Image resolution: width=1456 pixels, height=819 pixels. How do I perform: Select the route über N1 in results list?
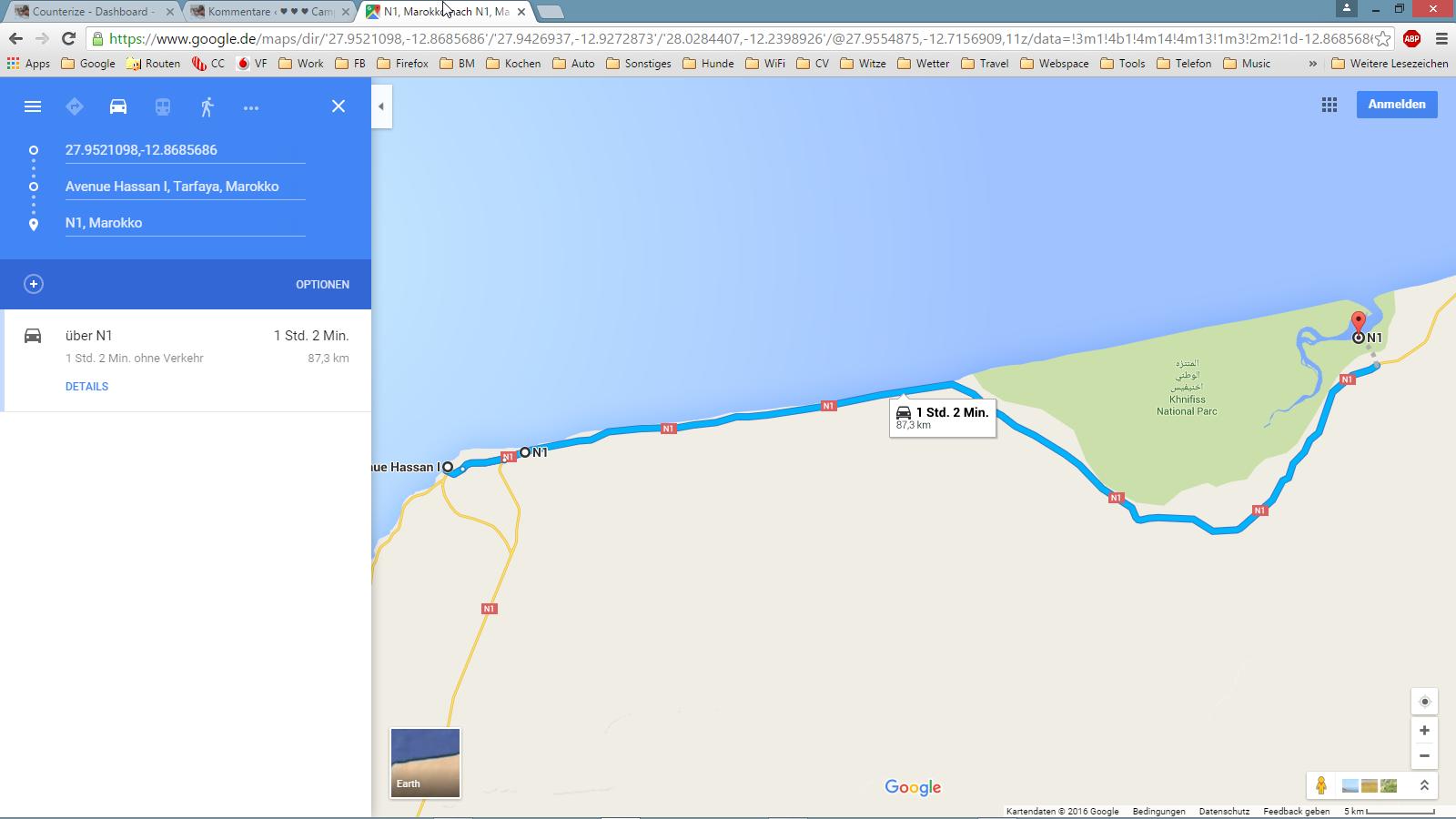pos(186,360)
